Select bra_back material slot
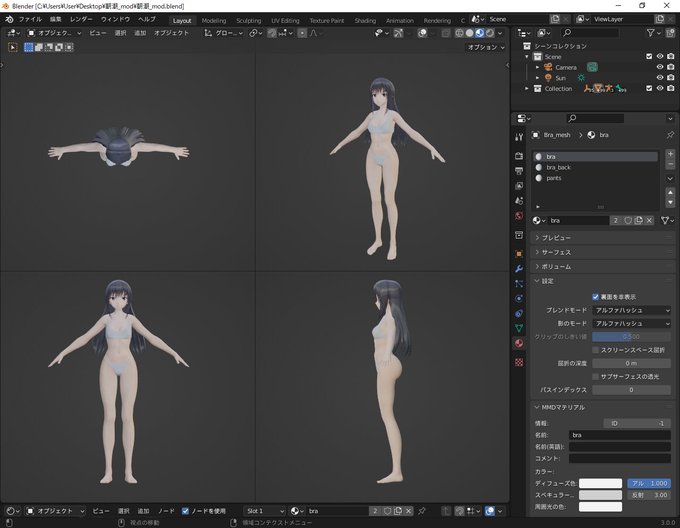680x528 pixels. pos(595,167)
